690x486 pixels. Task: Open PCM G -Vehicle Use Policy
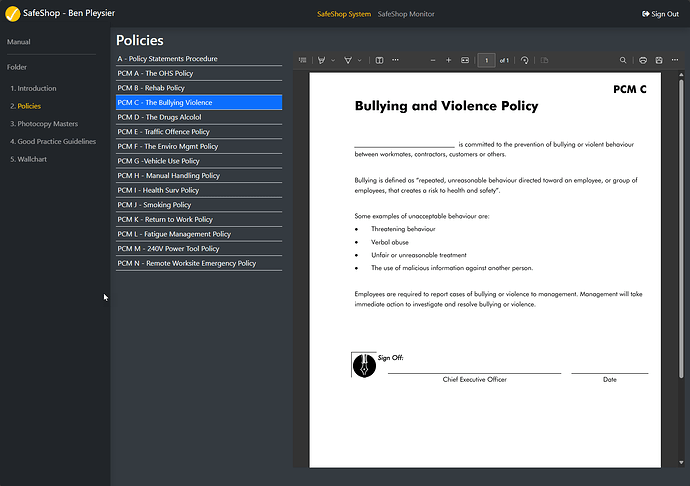pyautogui.click(x=199, y=161)
